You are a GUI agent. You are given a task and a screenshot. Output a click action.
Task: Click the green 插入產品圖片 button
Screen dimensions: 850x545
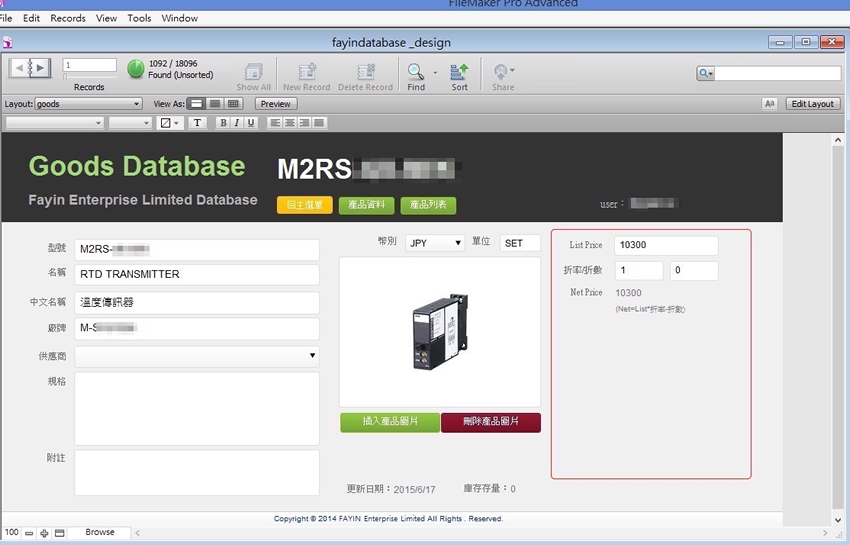[389, 422]
